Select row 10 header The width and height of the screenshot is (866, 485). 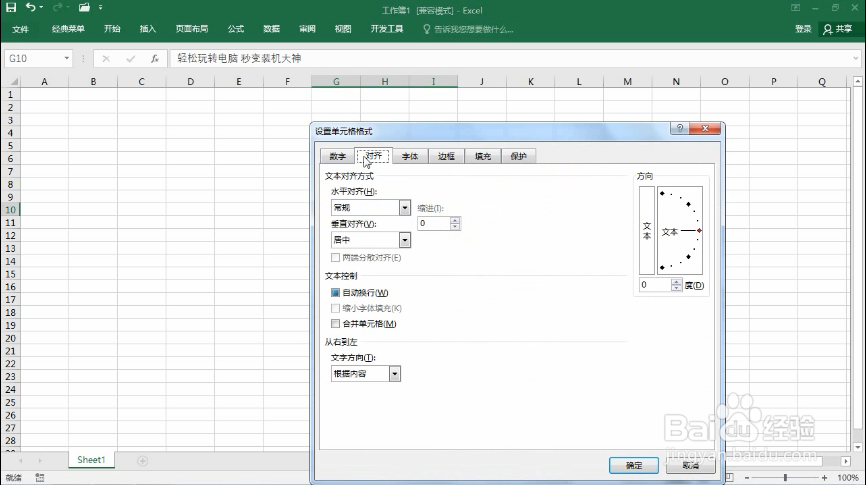tap(10, 210)
